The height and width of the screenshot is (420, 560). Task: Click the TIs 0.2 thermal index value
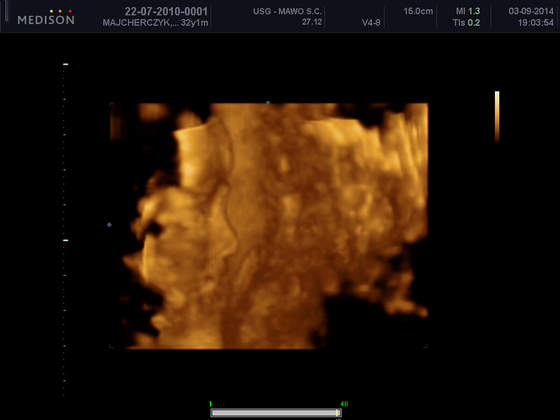coord(466,23)
